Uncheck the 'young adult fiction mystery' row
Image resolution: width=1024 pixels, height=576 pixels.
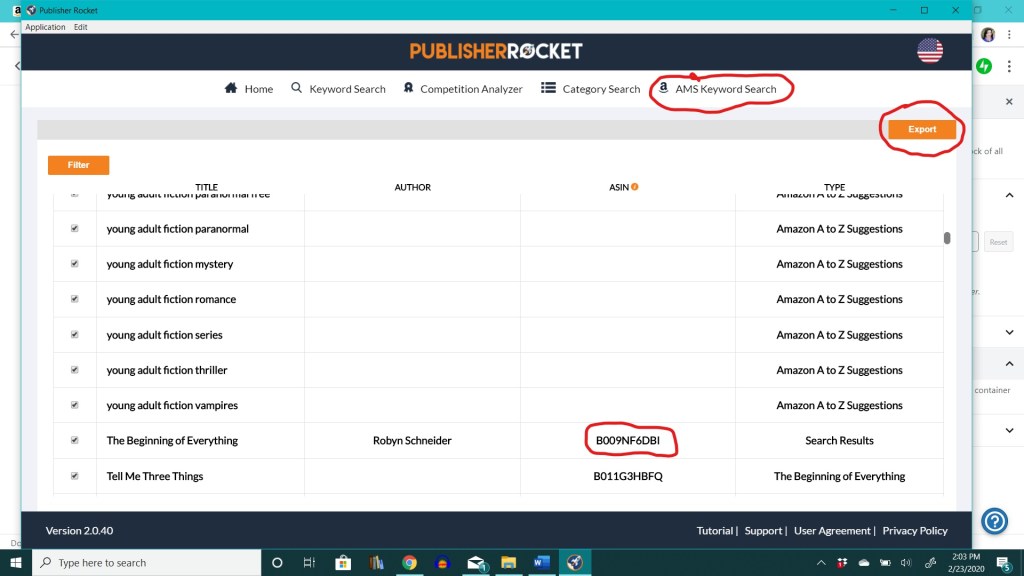pyautogui.click(x=74, y=264)
